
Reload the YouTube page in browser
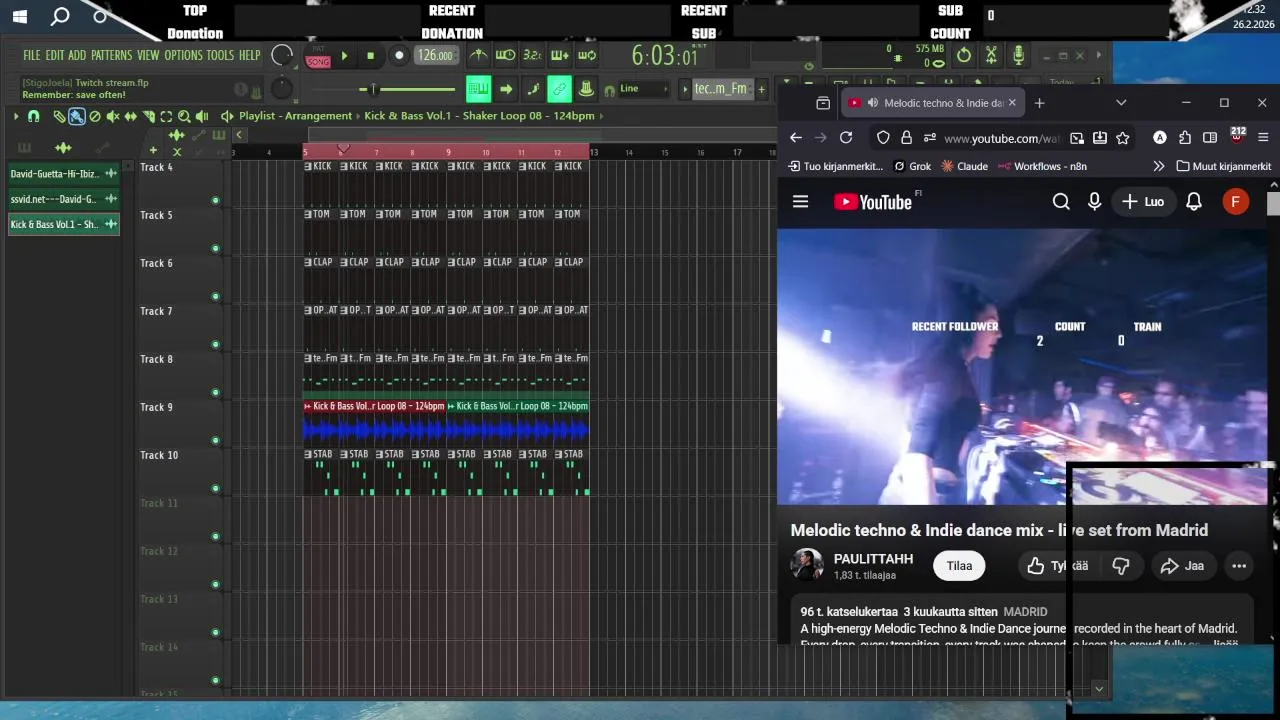click(x=846, y=138)
